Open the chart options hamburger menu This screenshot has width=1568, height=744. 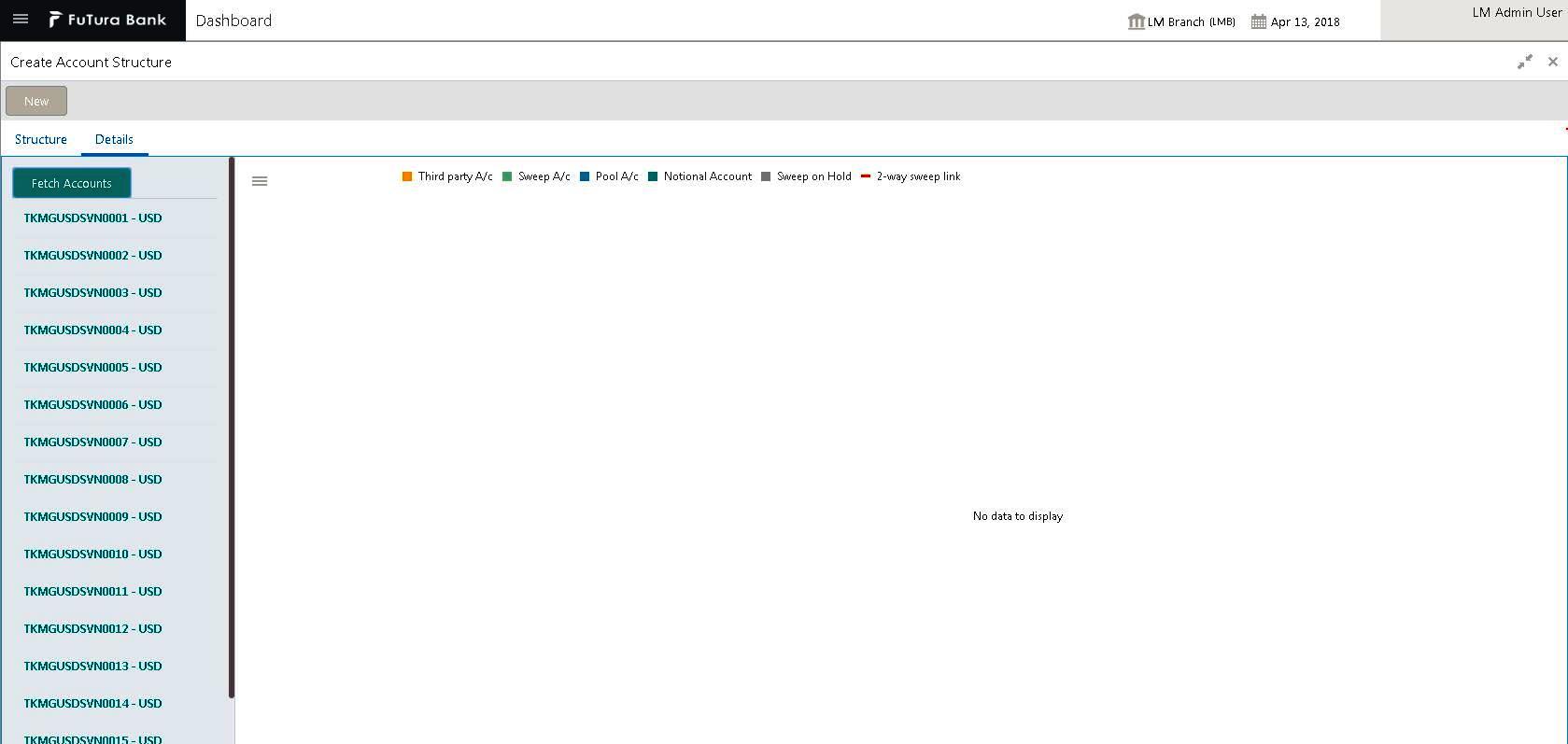260,181
